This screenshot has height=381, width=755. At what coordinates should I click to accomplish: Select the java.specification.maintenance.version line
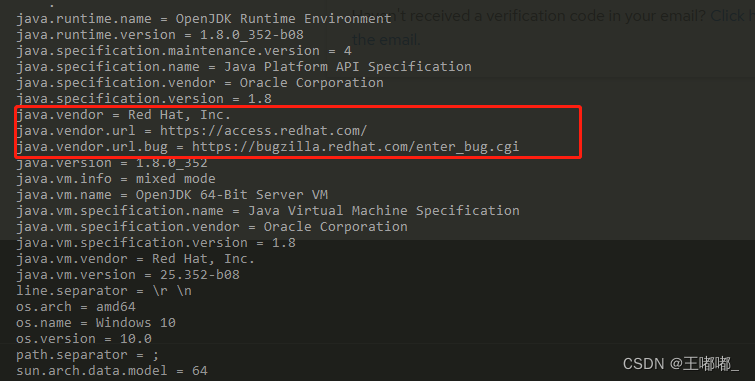pyautogui.click(x=184, y=51)
